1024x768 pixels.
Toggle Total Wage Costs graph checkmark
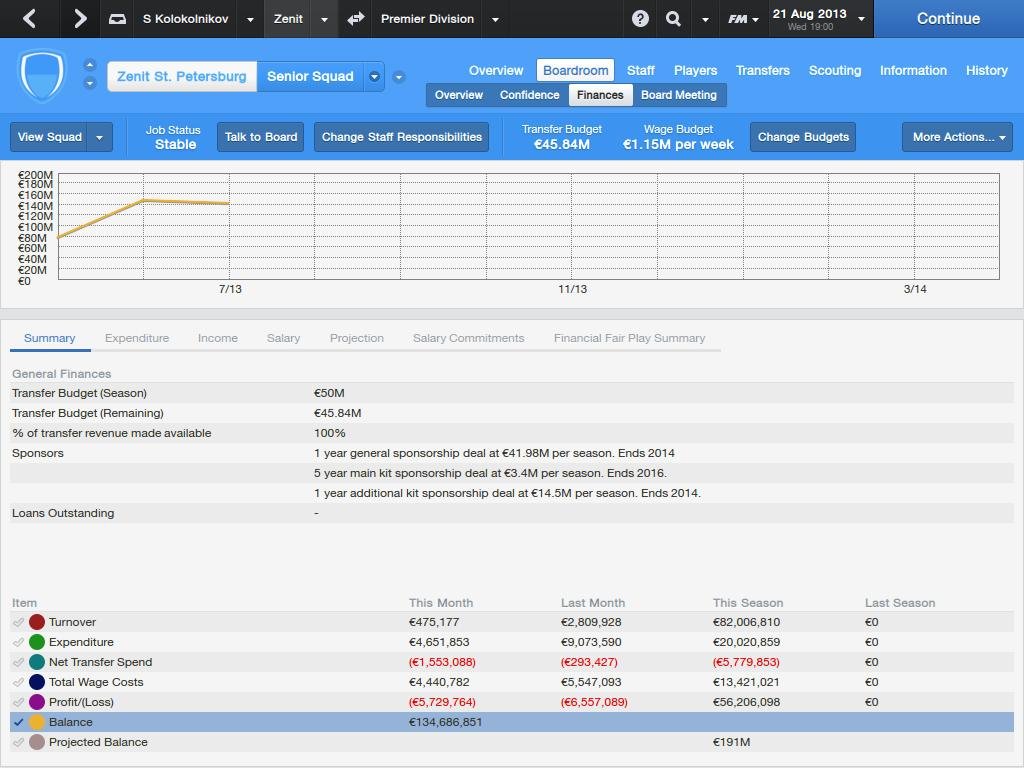point(18,682)
